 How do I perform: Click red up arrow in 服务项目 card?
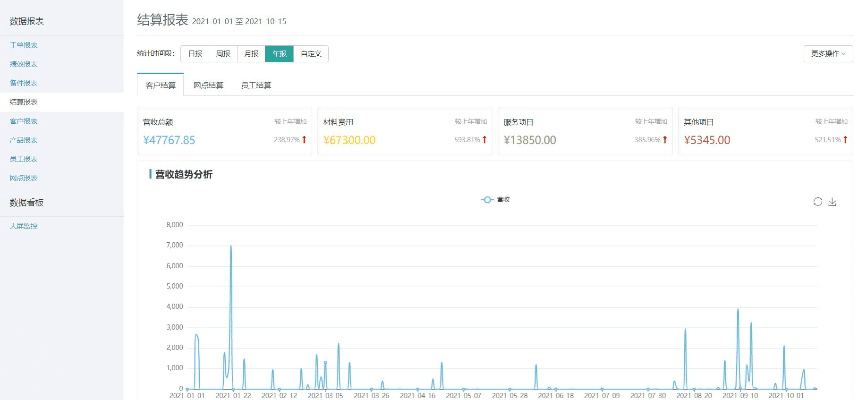click(x=665, y=140)
